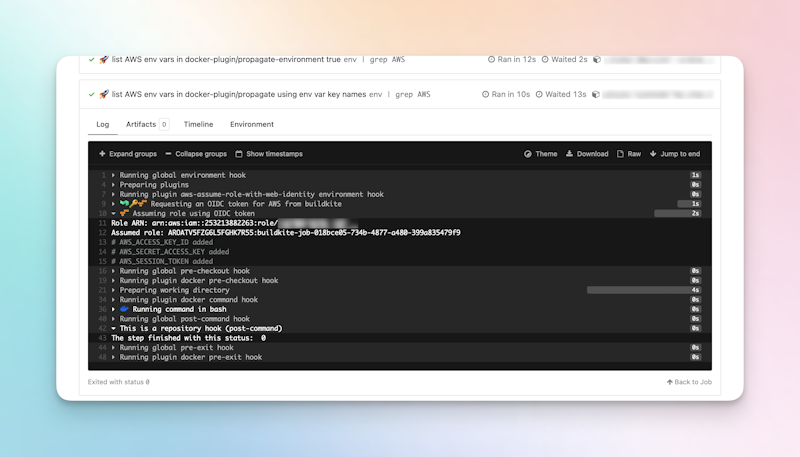Expand Running global pre-checkout hook group
Viewport: 800px width, 457px height.
pyautogui.click(x=113, y=271)
